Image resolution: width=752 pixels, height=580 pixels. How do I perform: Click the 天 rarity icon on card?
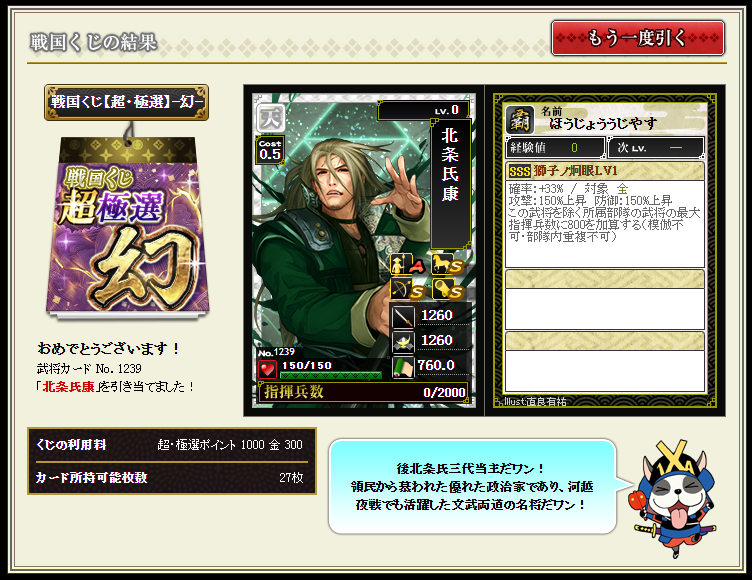270,118
